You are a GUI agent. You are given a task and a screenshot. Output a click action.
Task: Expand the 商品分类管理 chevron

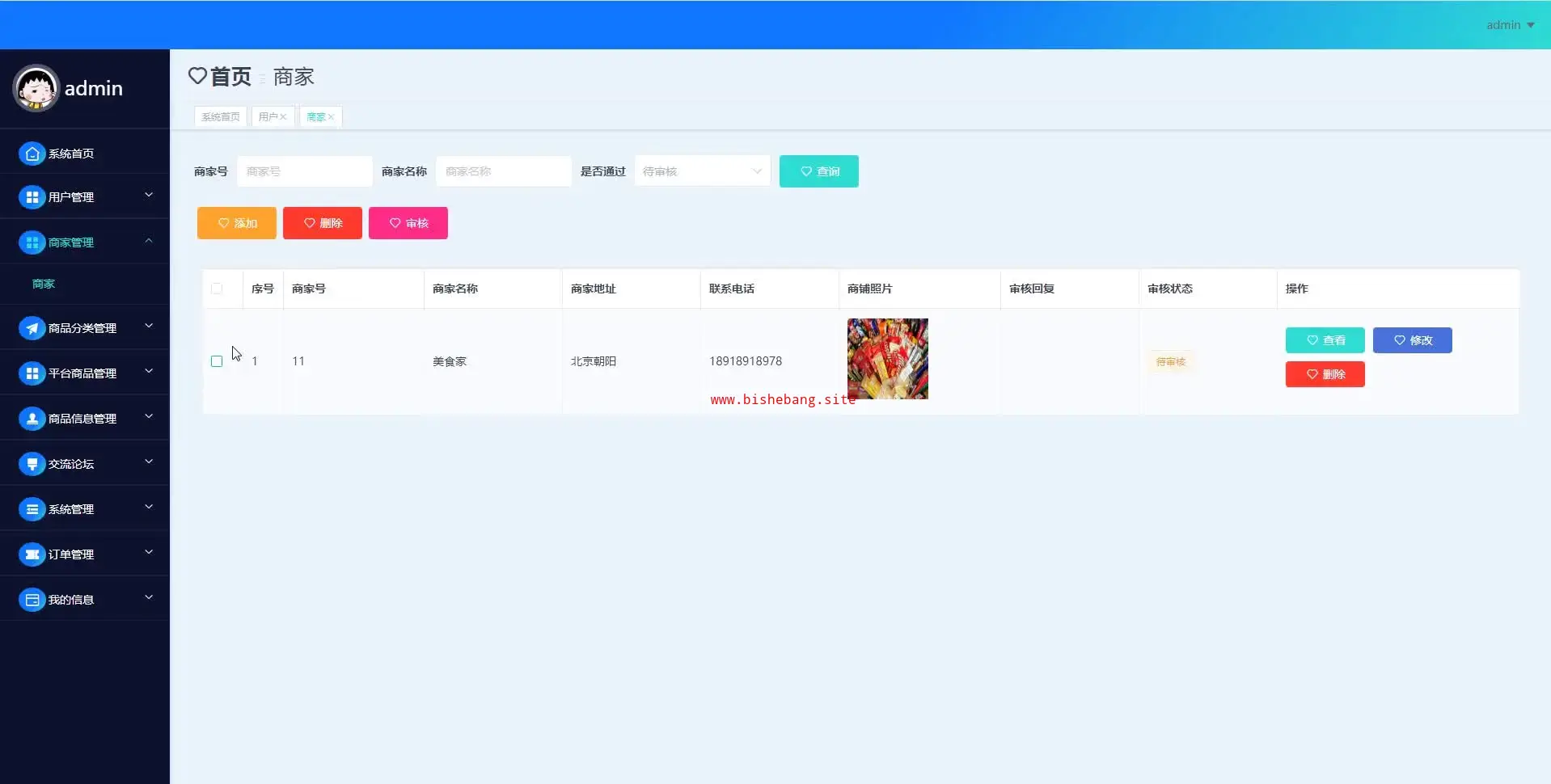click(149, 326)
